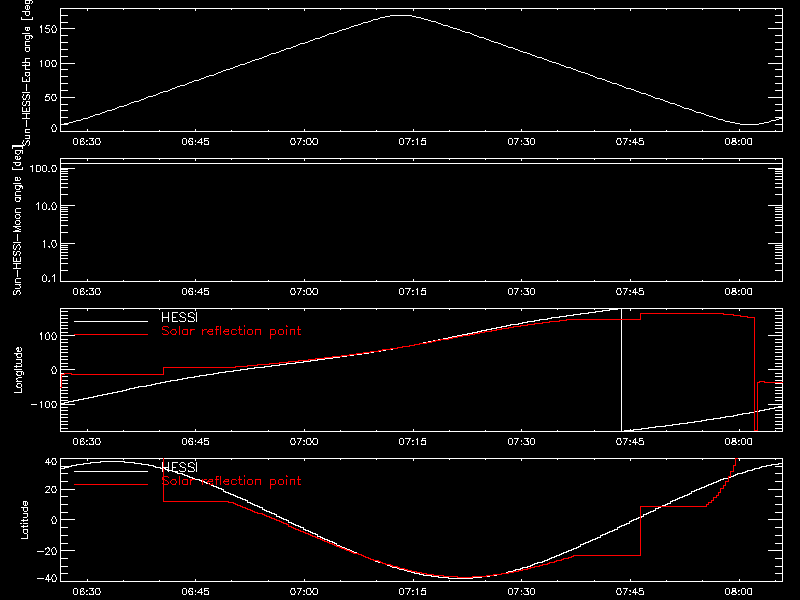Image resolution: width=800 pixels, height=600 pixels.
Task: Click the Solar reflection point legend in the Longitude plot
Action: tap(231, 331)
